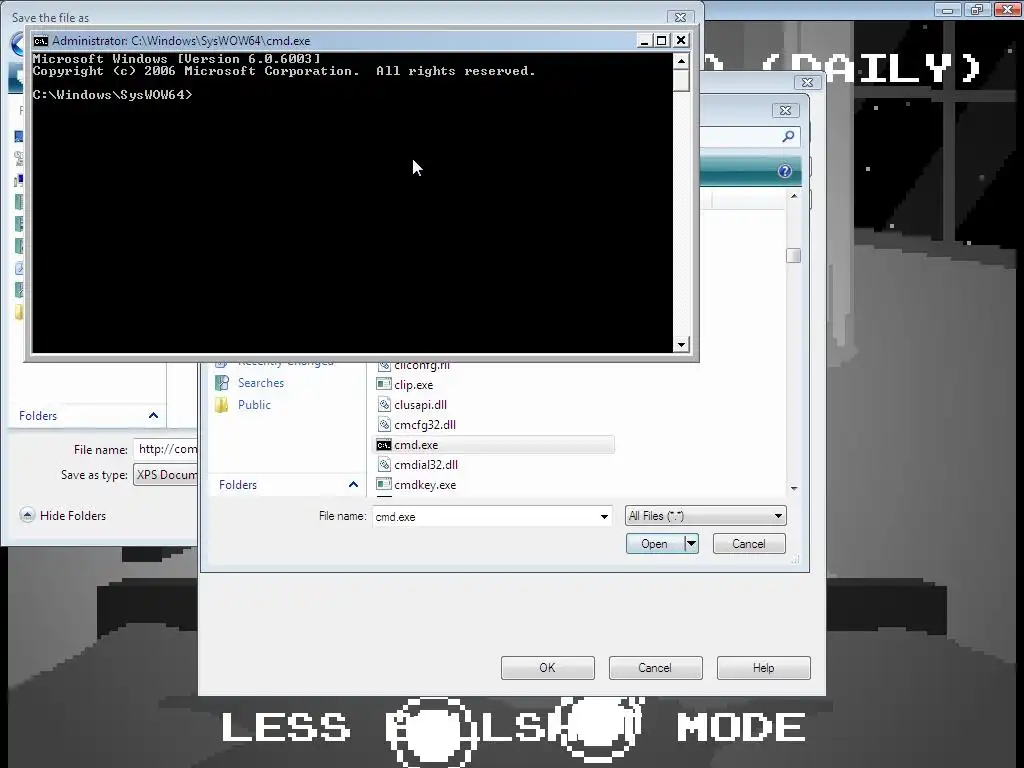Select cmdkey.exe in the file list
The image size is (1024, 768).
(425, 485)
